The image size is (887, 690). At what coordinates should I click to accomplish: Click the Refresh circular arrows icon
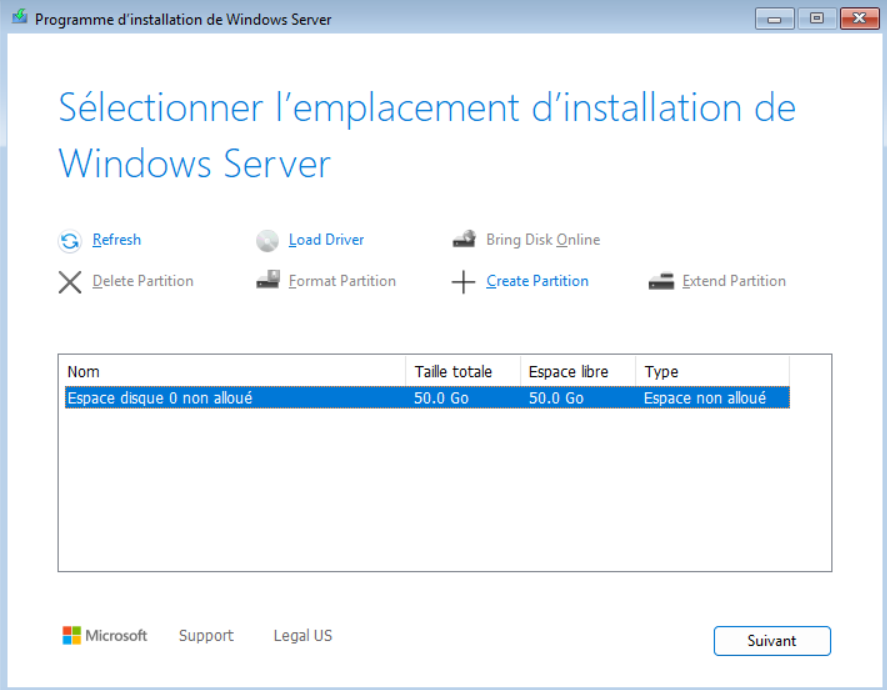coord(70,241)
